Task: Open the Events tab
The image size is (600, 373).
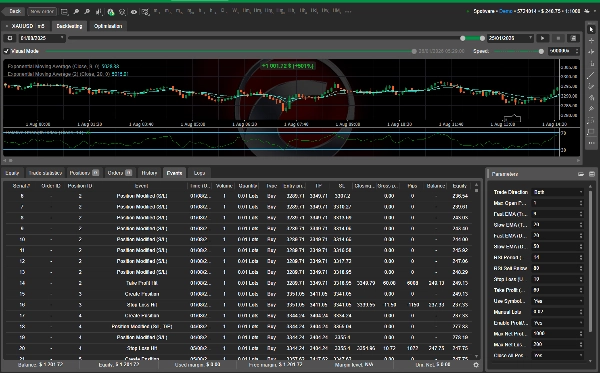Action: click(174, 173)
